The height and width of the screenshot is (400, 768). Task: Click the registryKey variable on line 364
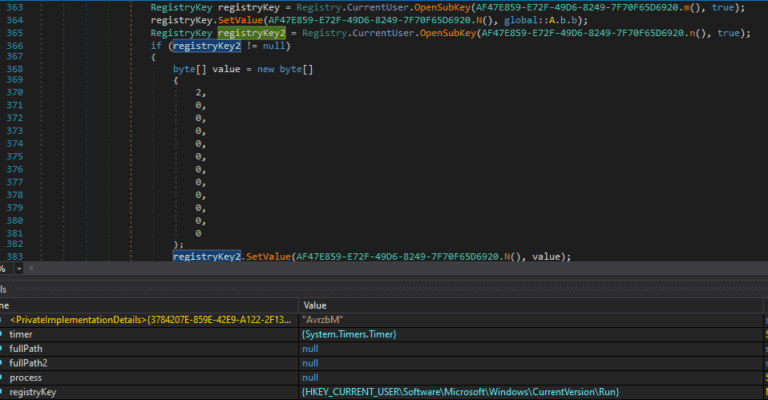click(181, 20)
